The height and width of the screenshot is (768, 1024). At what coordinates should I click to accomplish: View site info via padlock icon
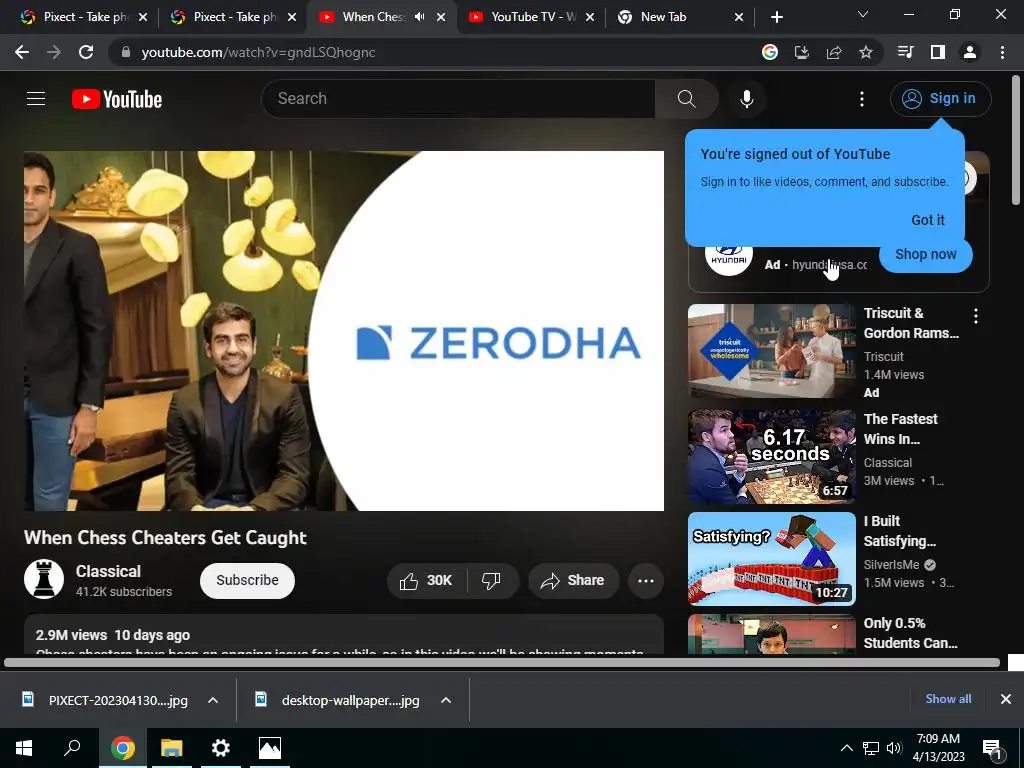click(126, 52)
